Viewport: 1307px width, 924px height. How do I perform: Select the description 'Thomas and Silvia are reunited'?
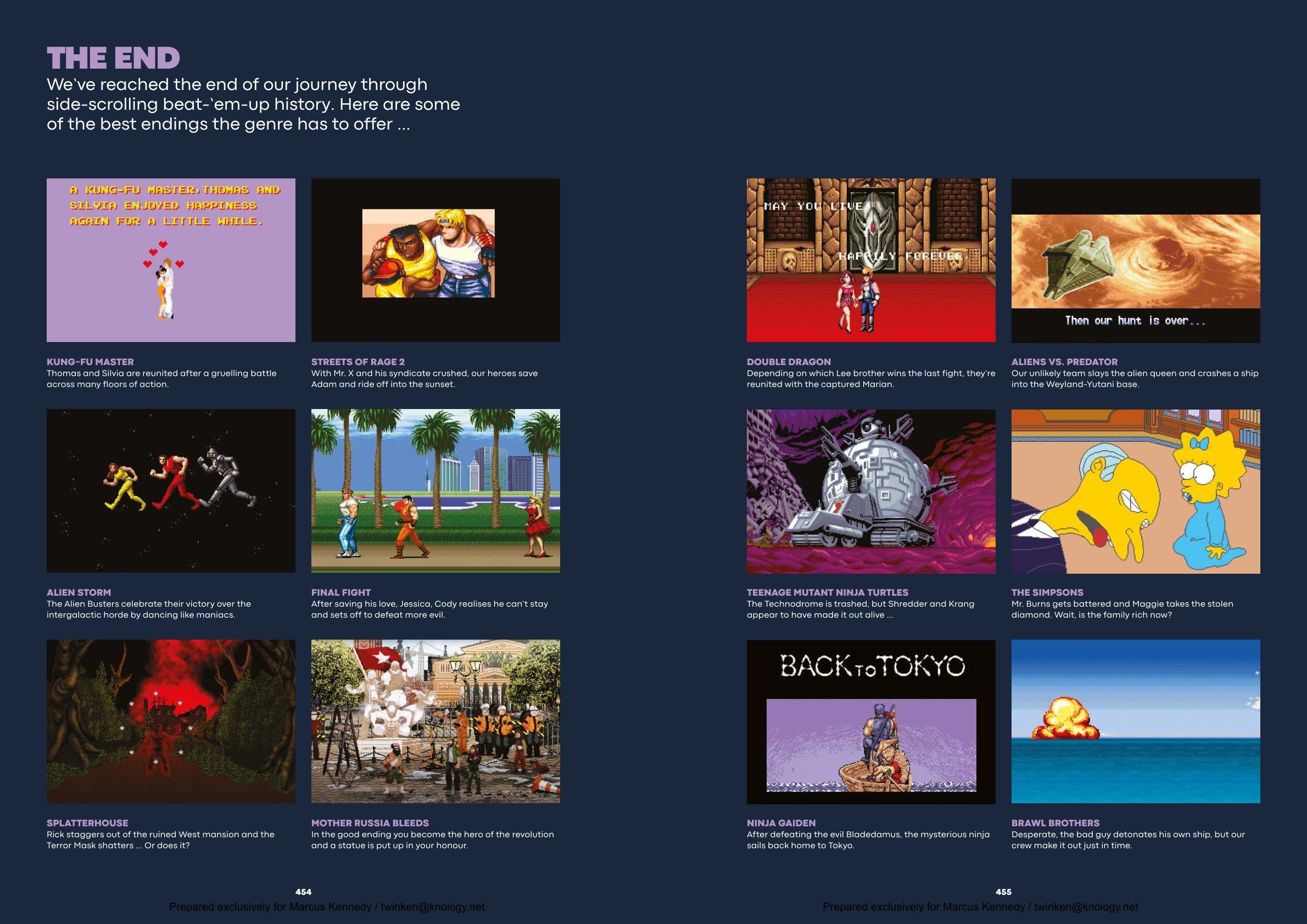[161, 379]
